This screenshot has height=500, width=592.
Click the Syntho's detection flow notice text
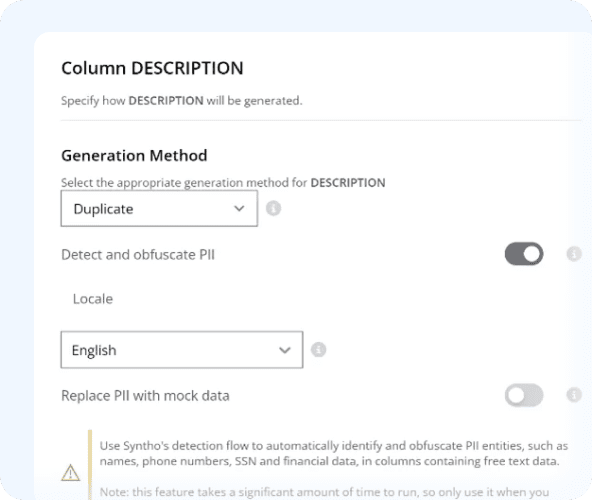[334, 454]
